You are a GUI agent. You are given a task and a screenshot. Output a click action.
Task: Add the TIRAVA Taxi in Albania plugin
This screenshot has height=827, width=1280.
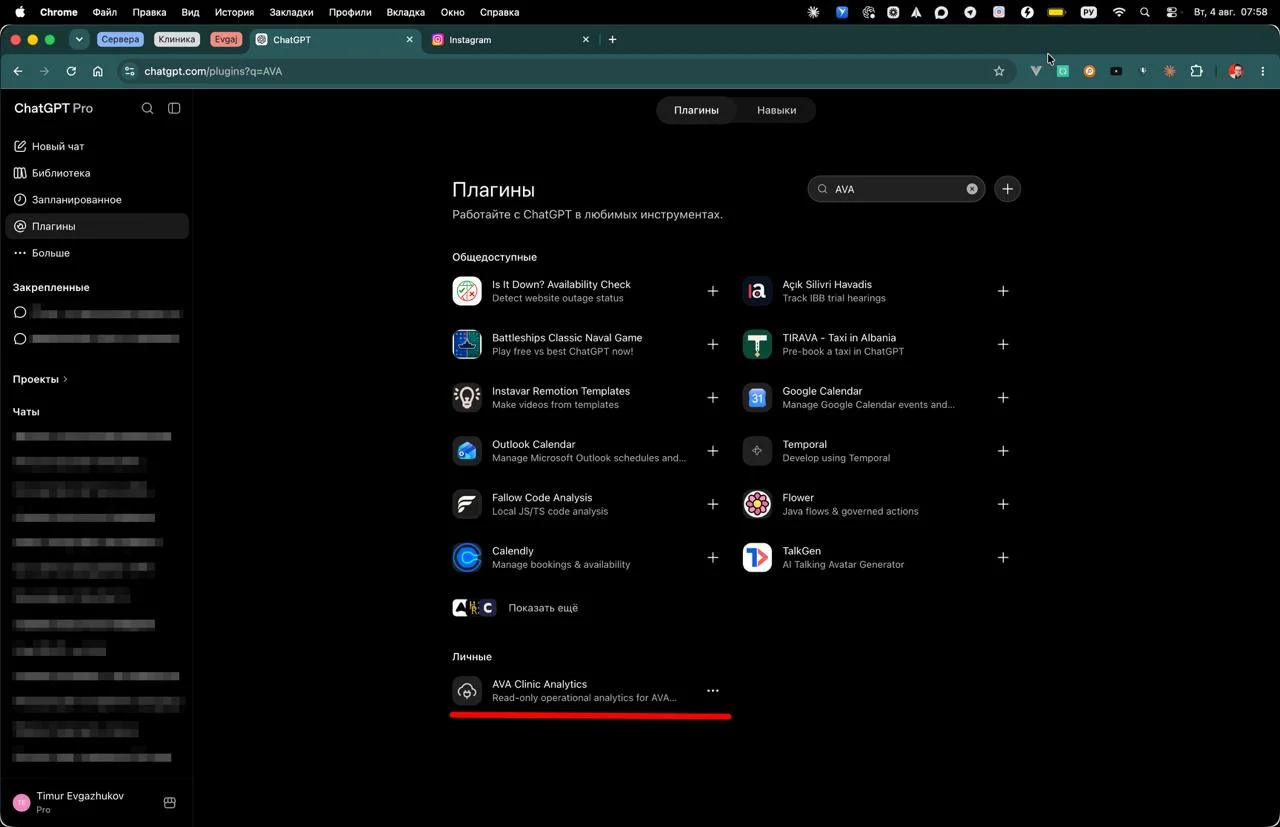coord(1003,344)
